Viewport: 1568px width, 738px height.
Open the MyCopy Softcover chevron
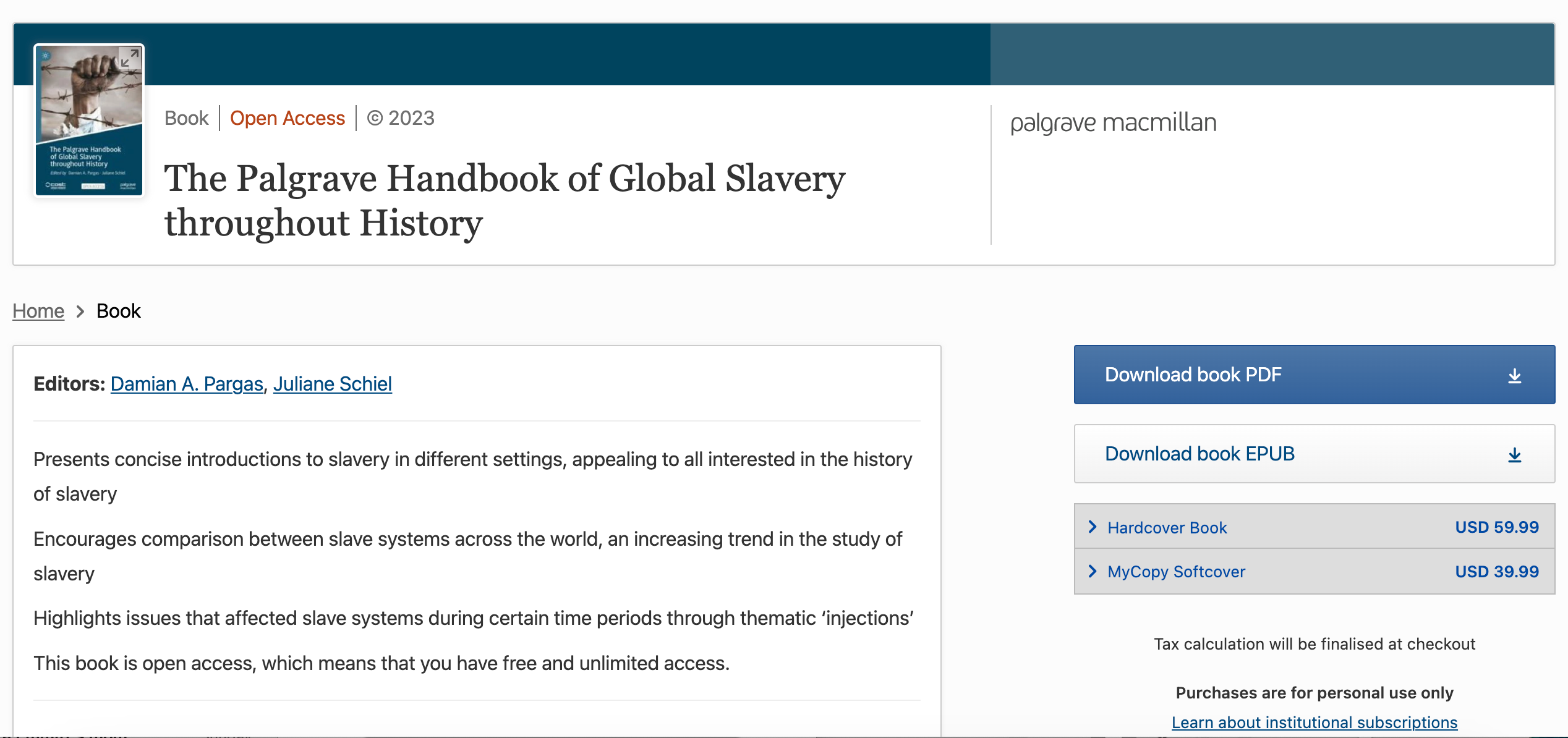point(1093,571)
